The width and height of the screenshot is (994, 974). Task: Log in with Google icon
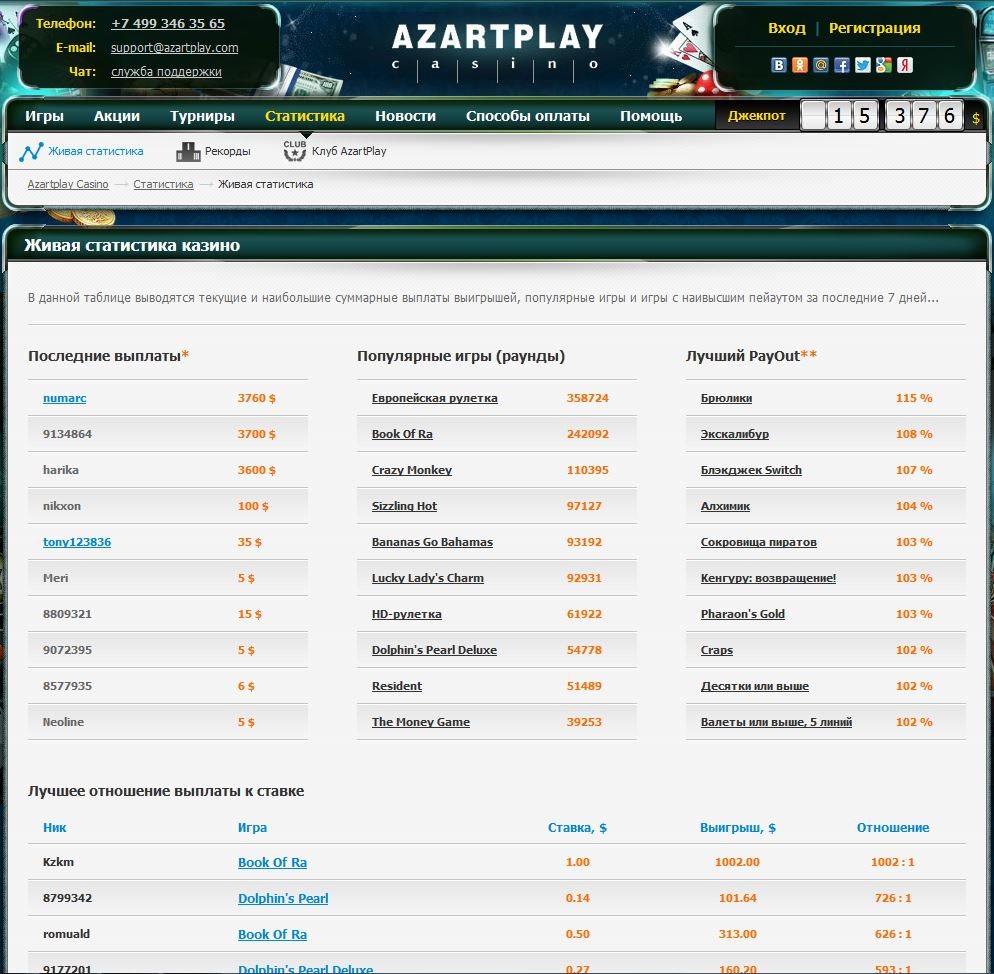883,65
